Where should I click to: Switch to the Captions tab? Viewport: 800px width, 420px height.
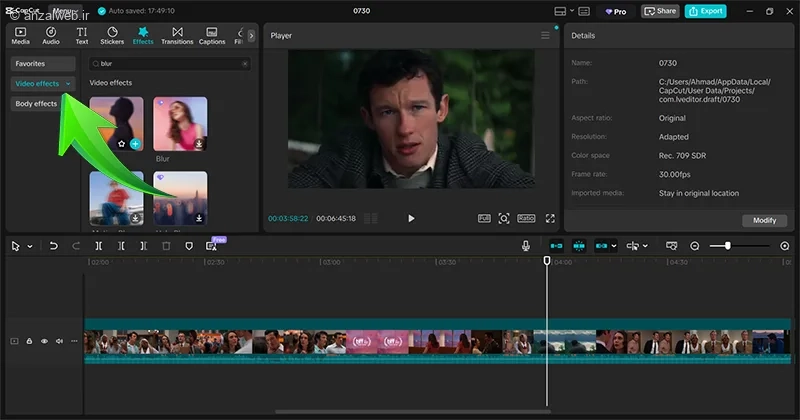[x=212, y=36]
